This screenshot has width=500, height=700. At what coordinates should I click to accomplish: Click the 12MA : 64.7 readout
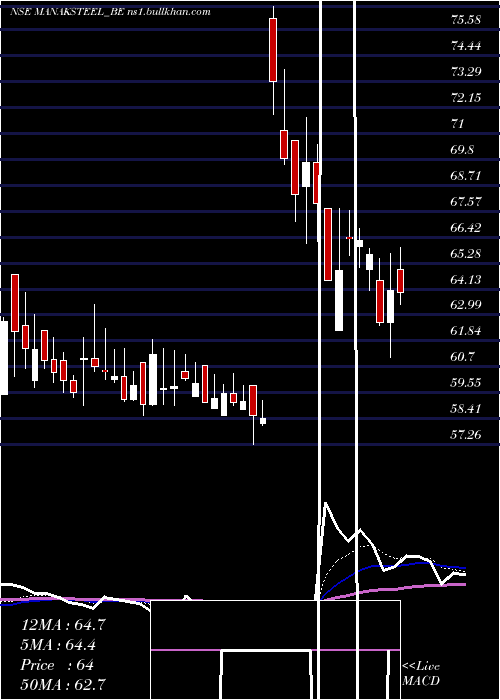(63, 625)
